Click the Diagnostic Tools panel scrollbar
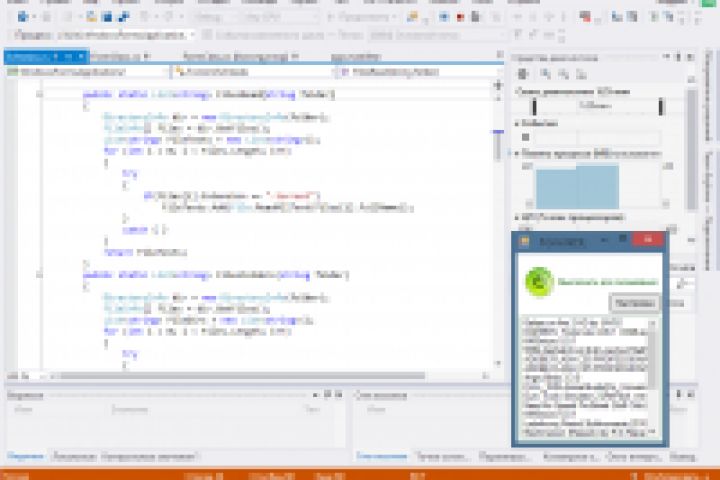The image size is (720, 480). point(692,149)
